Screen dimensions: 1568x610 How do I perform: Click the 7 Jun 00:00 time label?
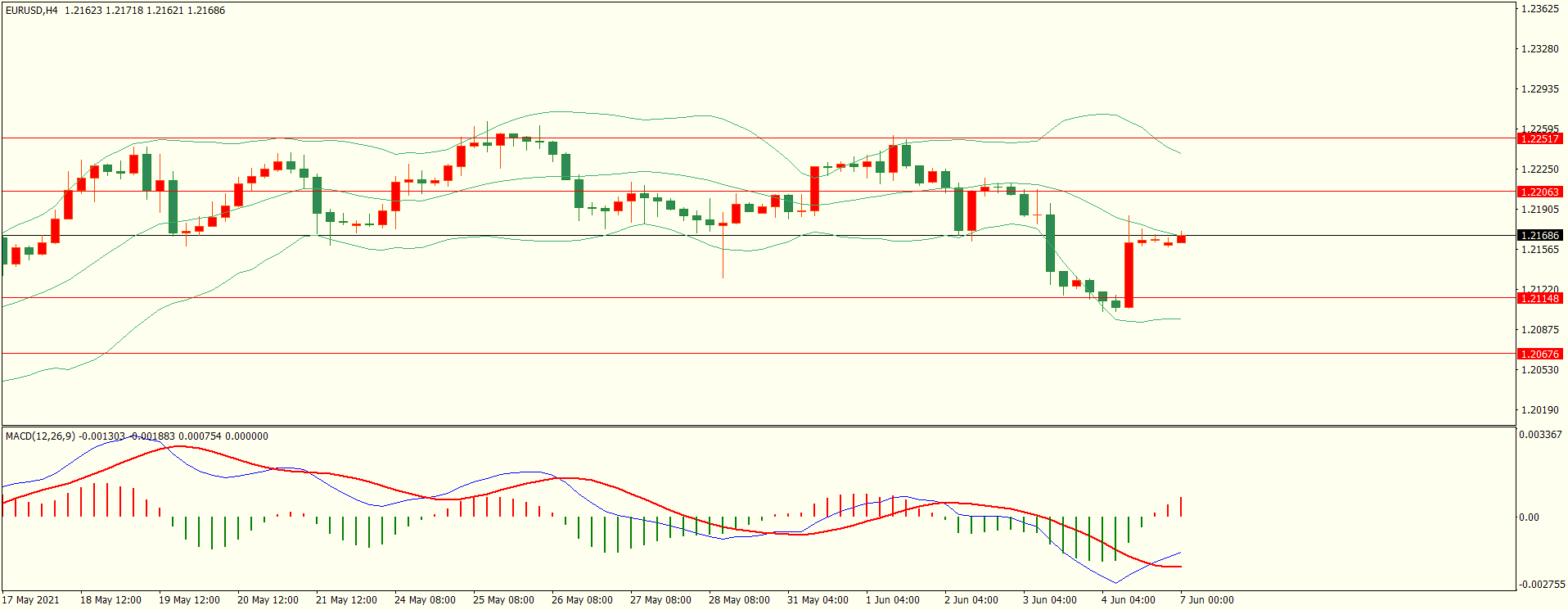pos(1207,600)
